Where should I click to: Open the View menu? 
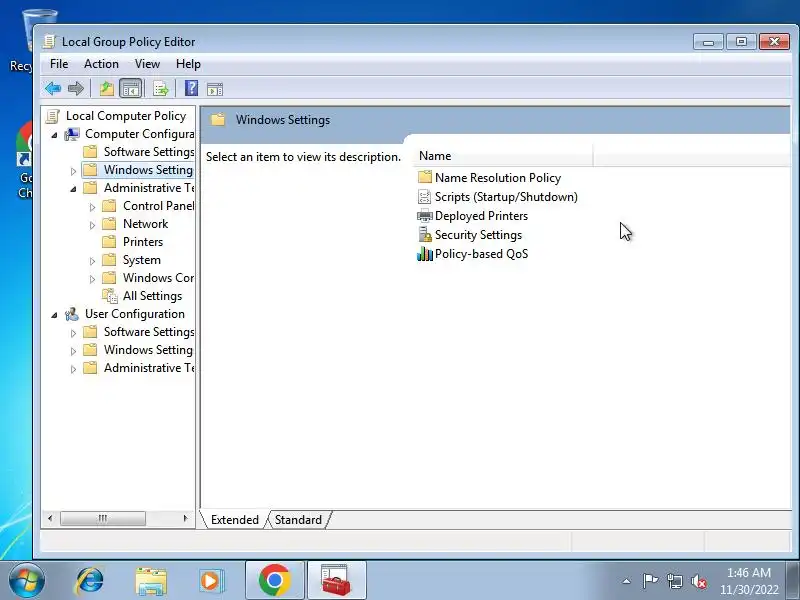pyautogui.click(x=147, y=64)
